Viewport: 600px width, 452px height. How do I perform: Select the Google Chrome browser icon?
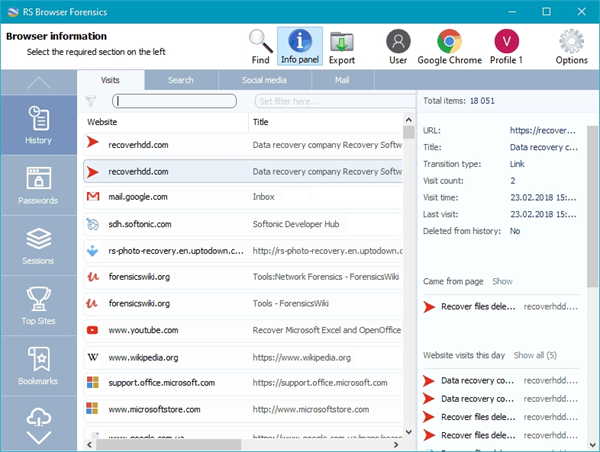449,46
